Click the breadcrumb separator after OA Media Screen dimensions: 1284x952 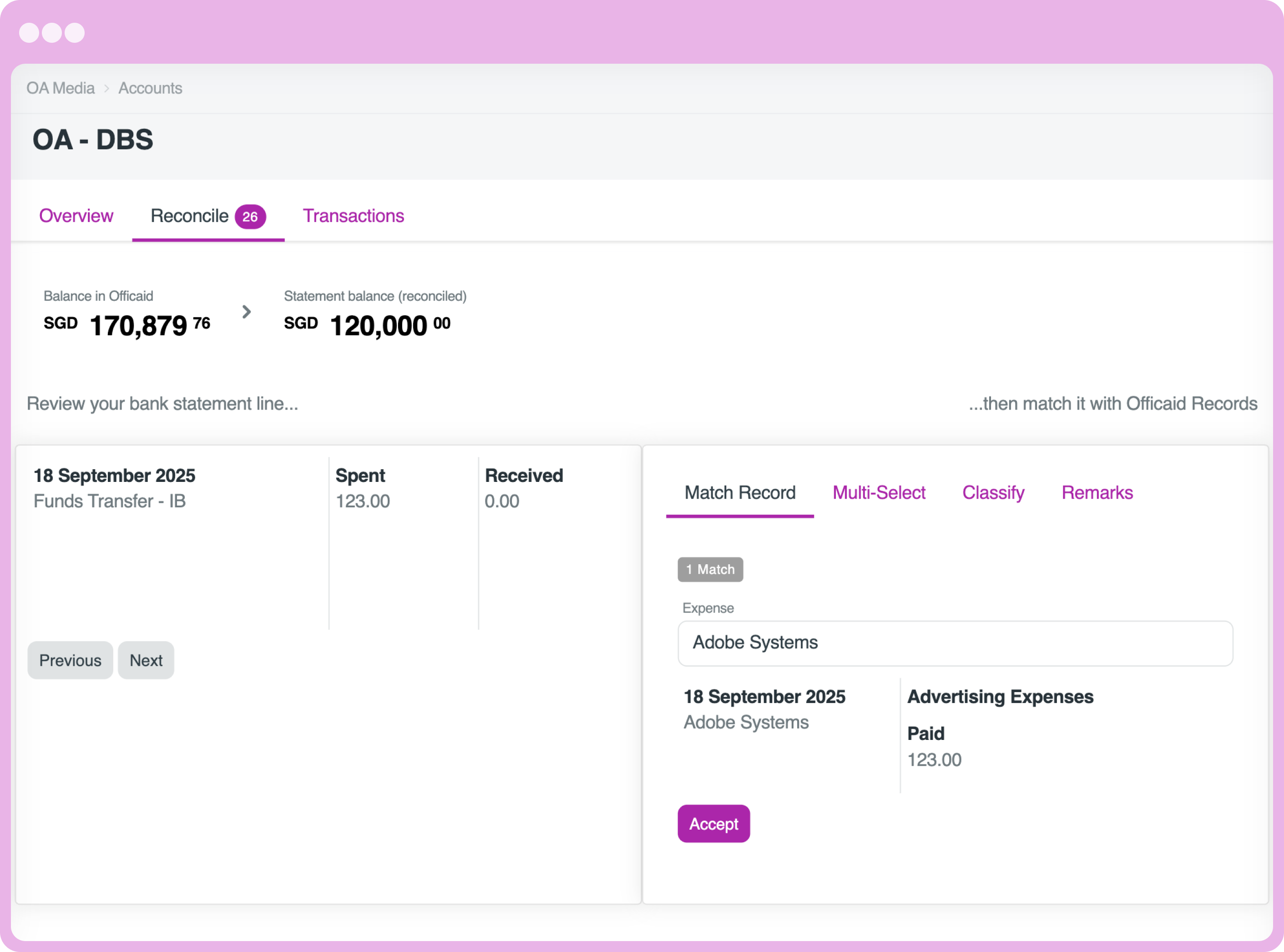click(106, 87)
